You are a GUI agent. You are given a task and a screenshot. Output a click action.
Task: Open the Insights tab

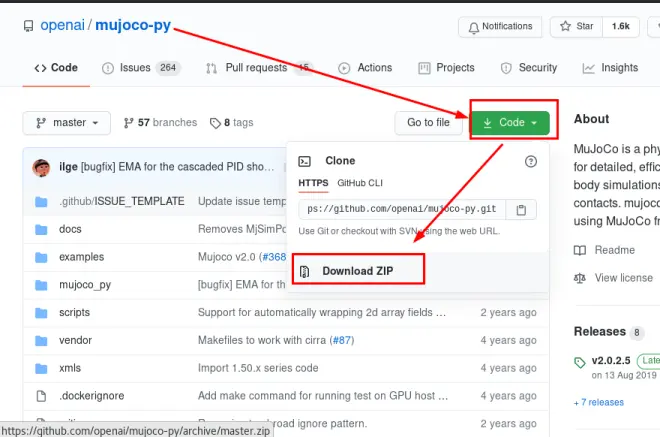coord(610,68)
